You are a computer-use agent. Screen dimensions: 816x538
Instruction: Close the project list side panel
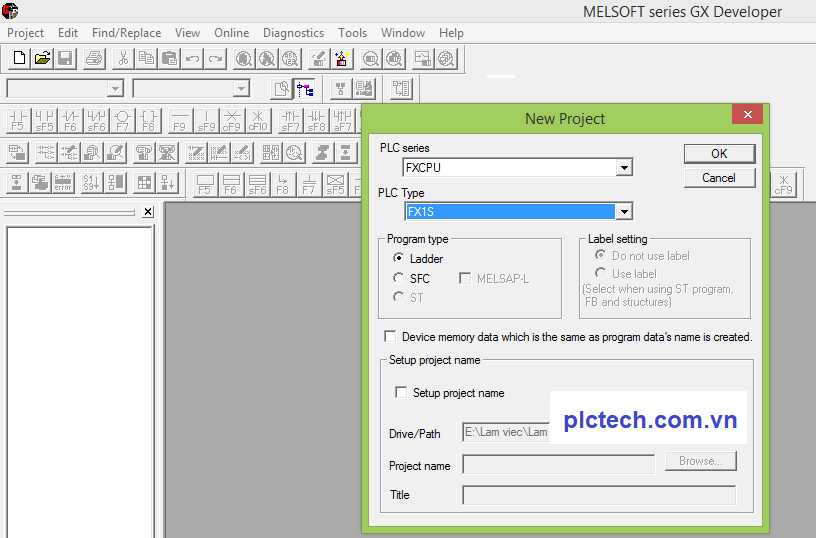[x=148, y=212]
